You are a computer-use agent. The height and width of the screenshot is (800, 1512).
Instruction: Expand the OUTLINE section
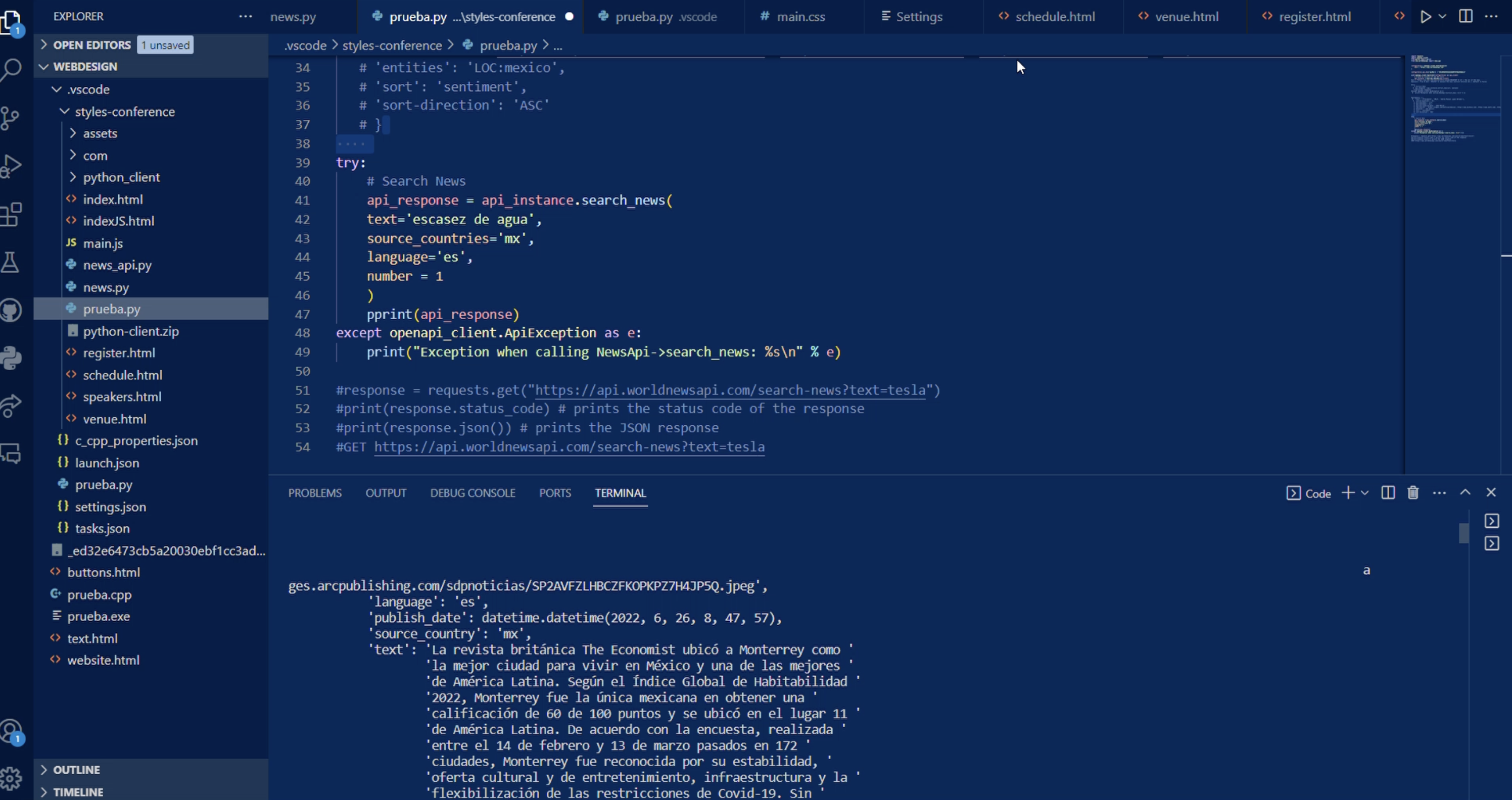pyautogui.click(x=76, y=770)
